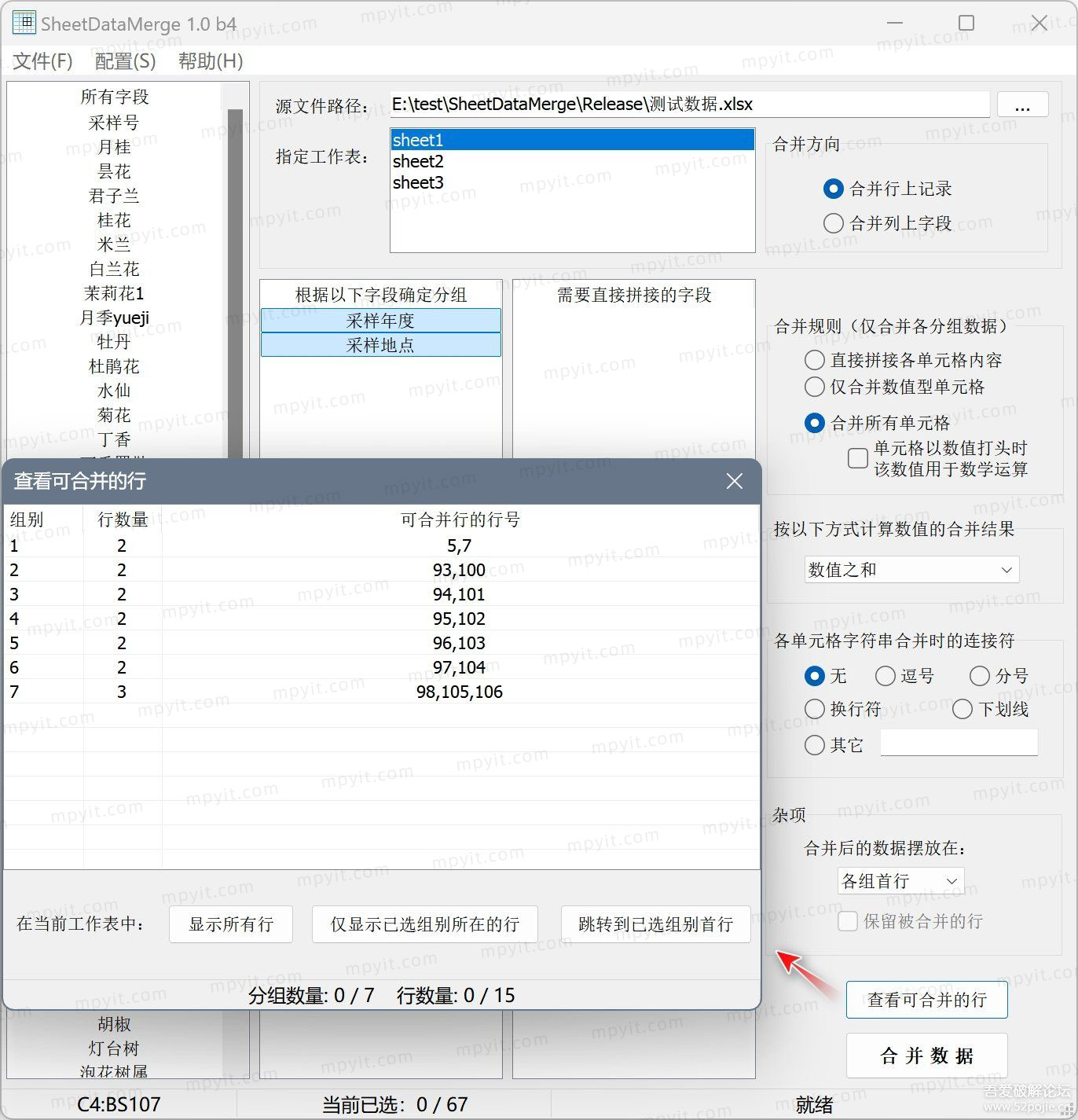Open the 帮助(H) menu

click(x=211, y=61)
